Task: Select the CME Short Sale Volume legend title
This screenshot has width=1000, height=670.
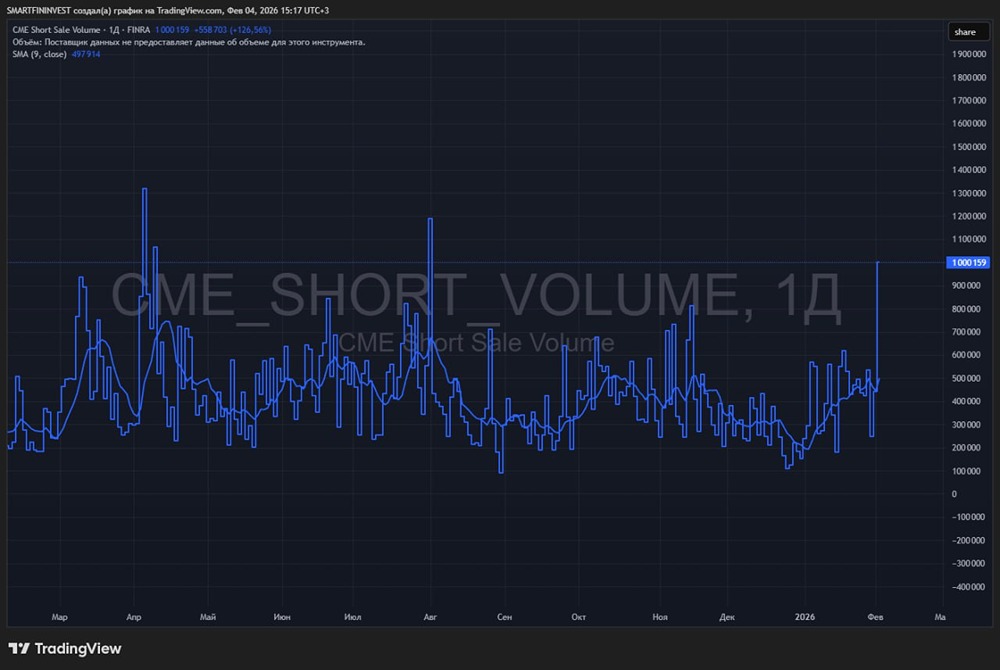Action: click(x=56, y=31)
